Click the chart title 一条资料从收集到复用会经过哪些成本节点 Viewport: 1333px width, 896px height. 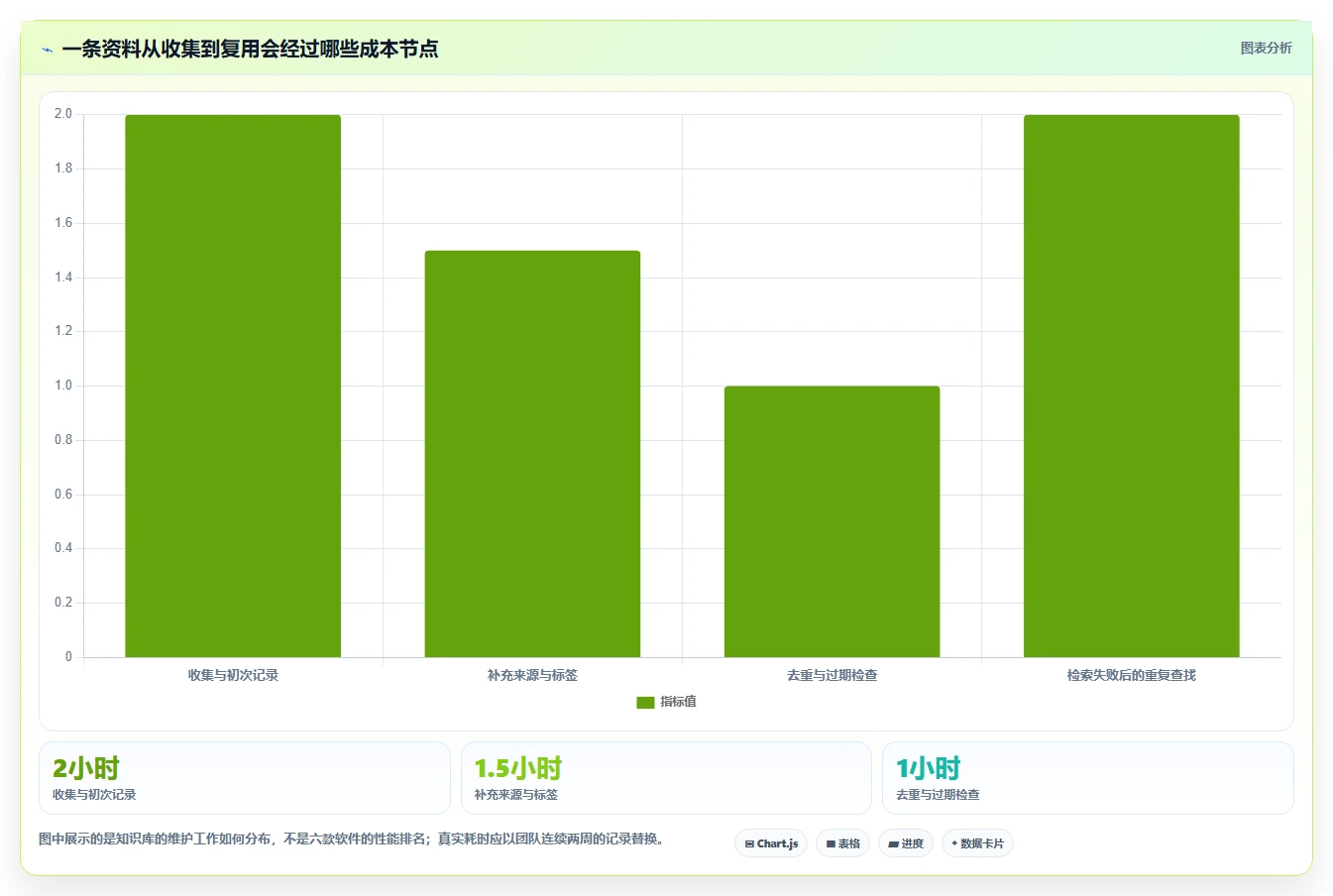click(250, 49)
